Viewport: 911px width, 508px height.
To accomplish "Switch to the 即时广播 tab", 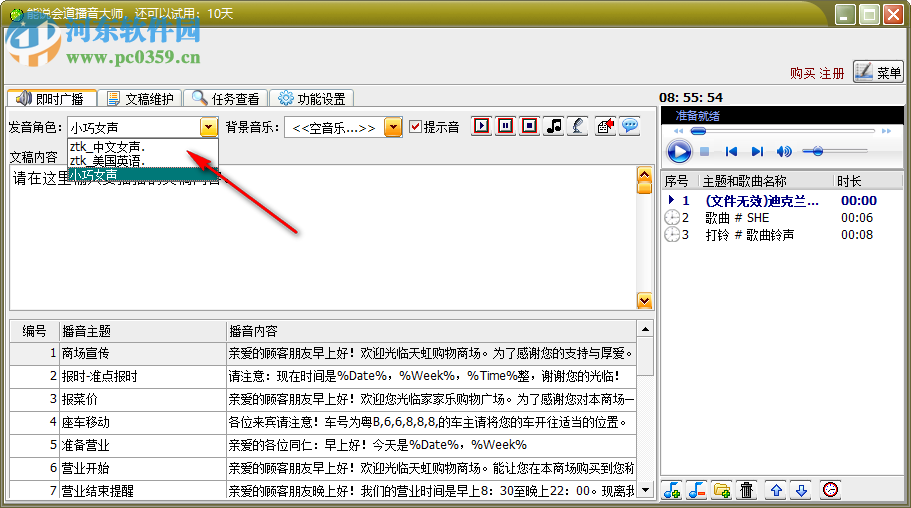I will coord(51,99).
